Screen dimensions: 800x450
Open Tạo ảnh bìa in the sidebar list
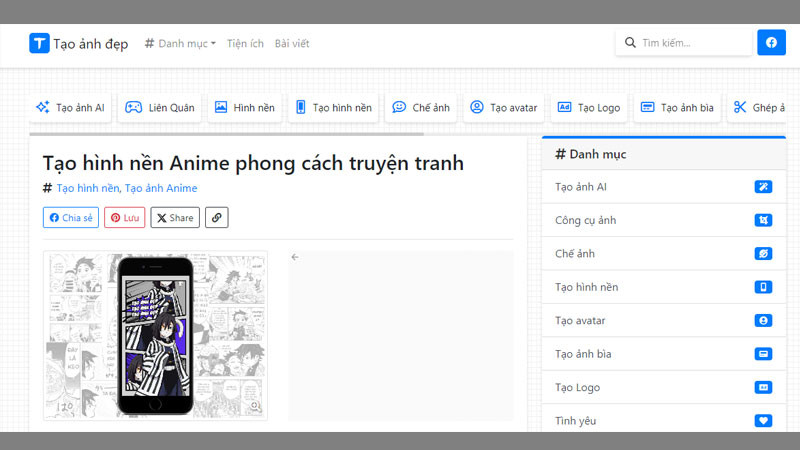[x=664, y=354]
